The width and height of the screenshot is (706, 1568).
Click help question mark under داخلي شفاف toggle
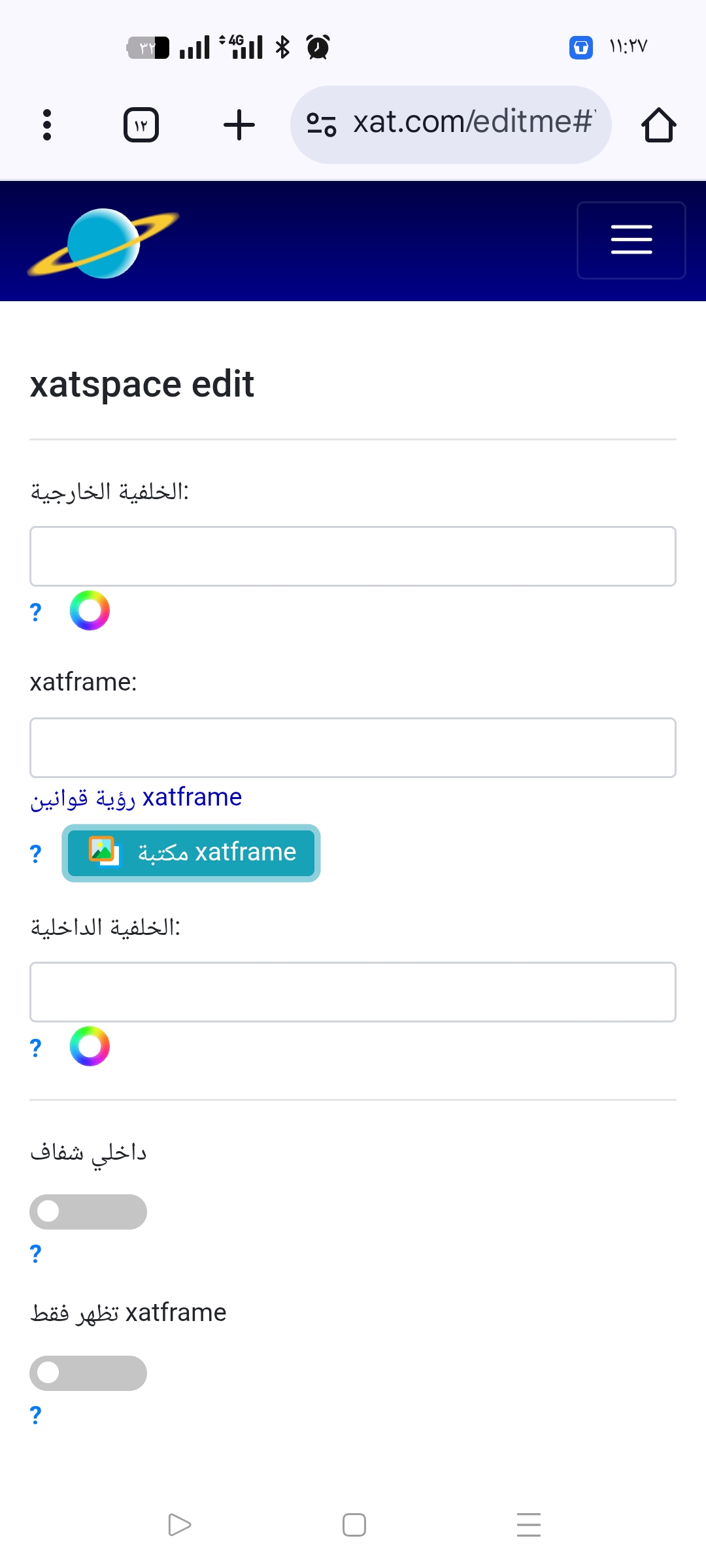[36, 1253]
